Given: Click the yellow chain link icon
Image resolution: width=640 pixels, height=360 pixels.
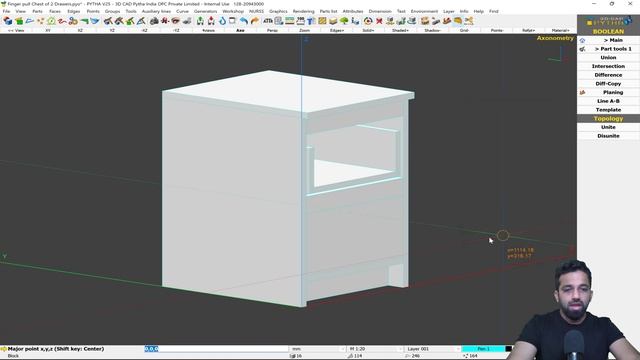Looking at the screenshot, I should click(x=73, y=21).
